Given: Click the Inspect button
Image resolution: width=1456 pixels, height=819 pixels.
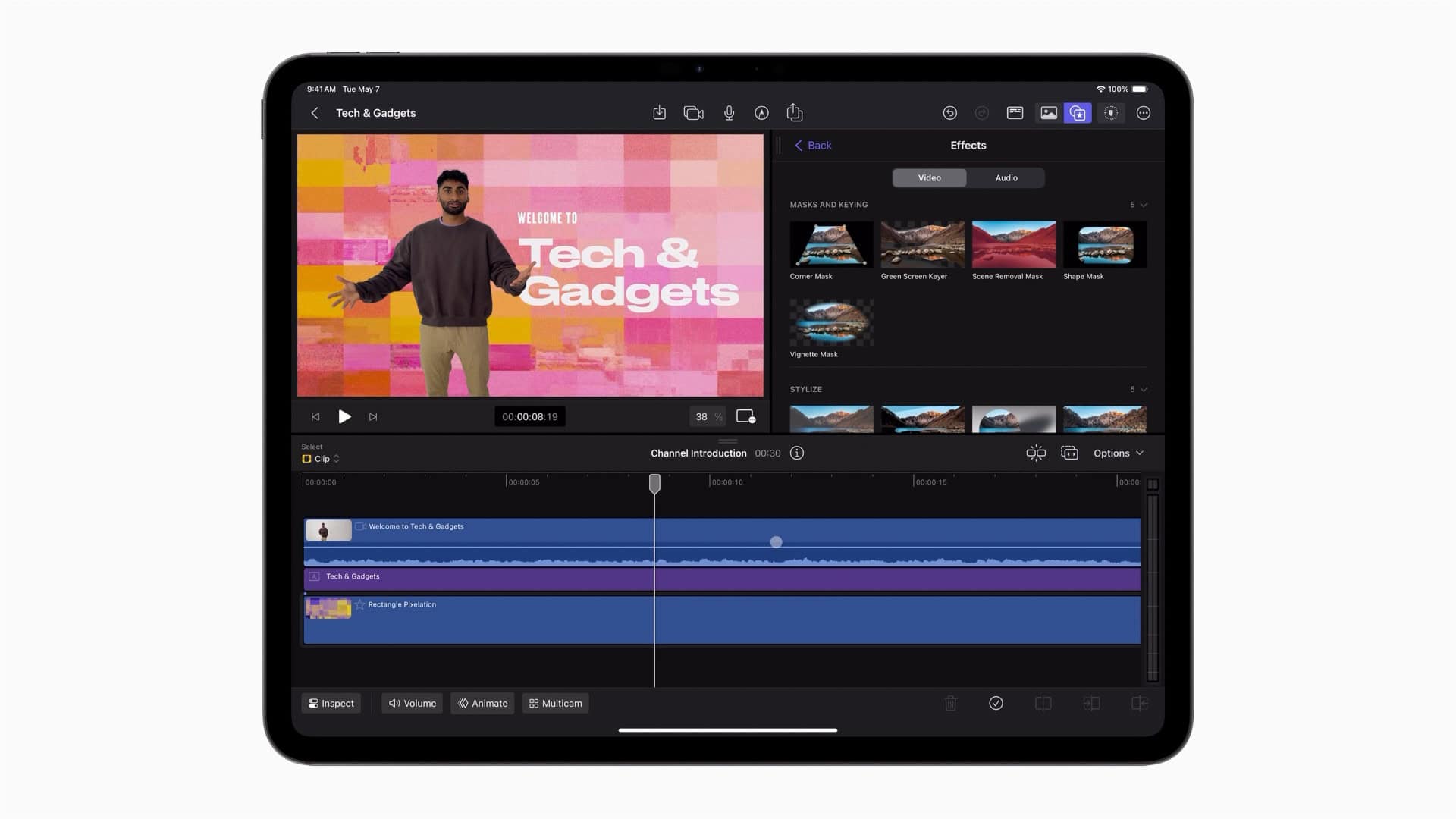Looking at the screenshot, I should click(x=331, y=703).
